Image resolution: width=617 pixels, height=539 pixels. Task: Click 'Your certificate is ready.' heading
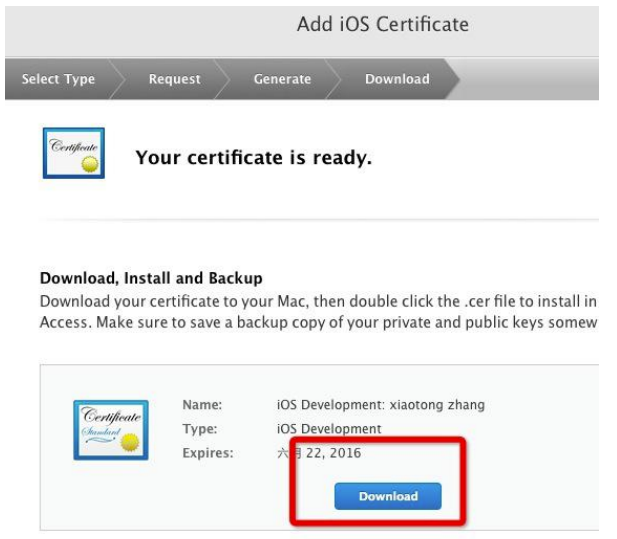253,157
